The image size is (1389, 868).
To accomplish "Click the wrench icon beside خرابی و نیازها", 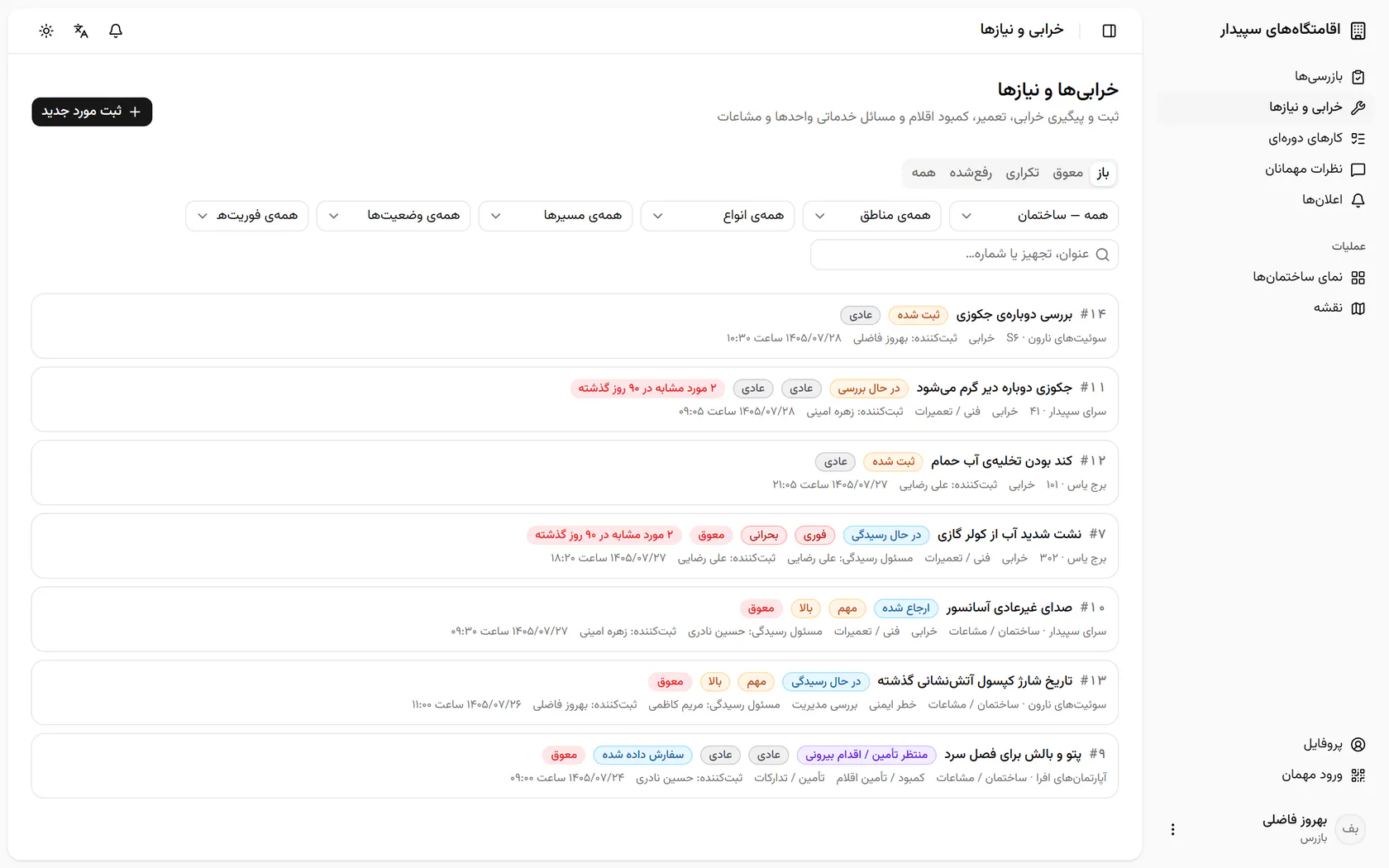I will click(1358, 107).
